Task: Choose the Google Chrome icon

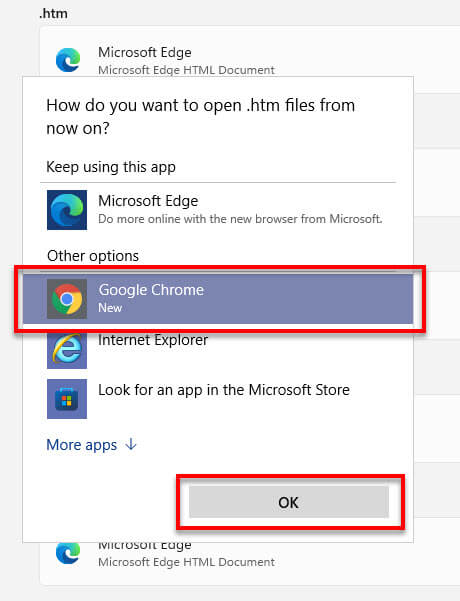Action: [67, 299]
